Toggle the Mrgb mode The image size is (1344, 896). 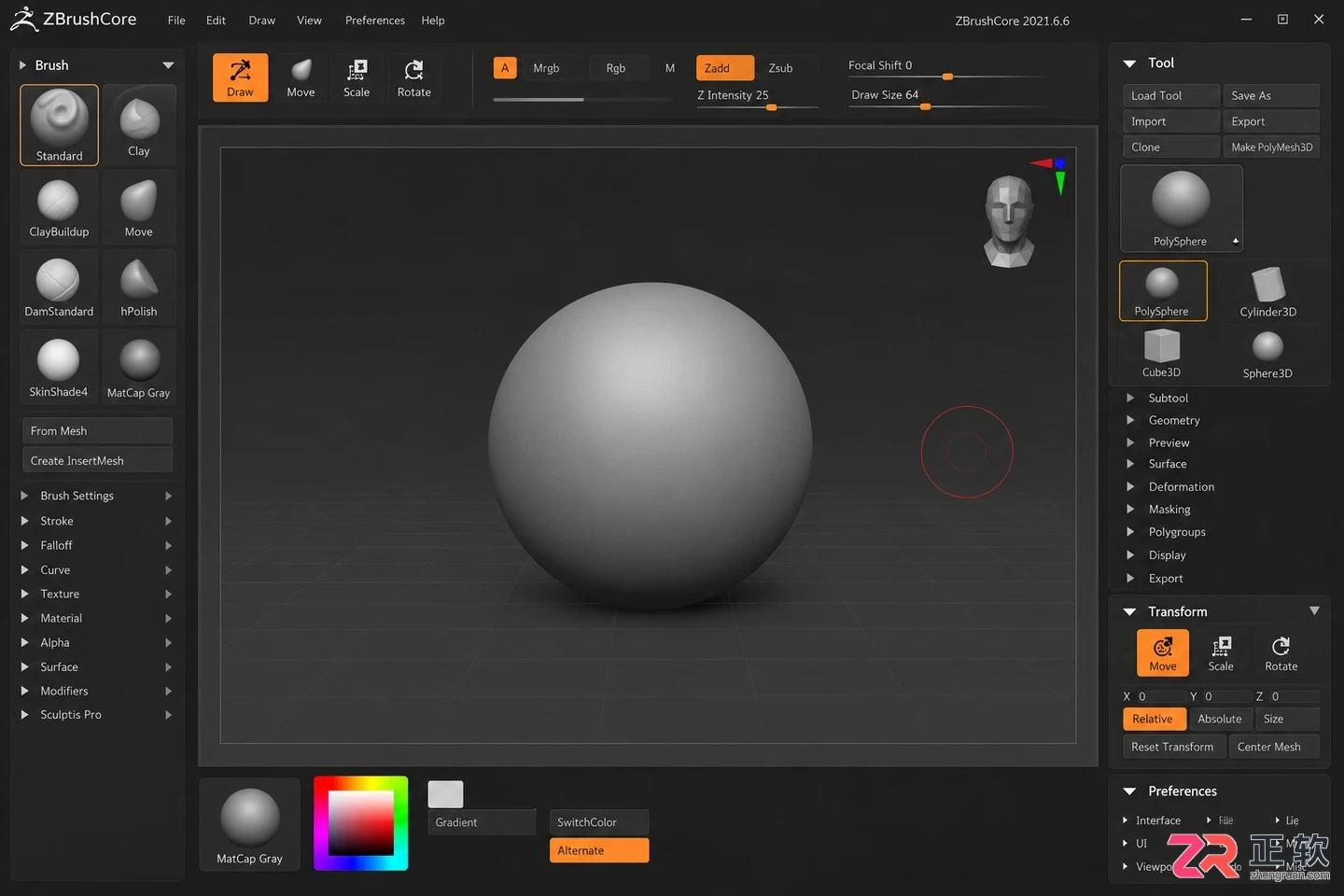click(x=546, y=68)
